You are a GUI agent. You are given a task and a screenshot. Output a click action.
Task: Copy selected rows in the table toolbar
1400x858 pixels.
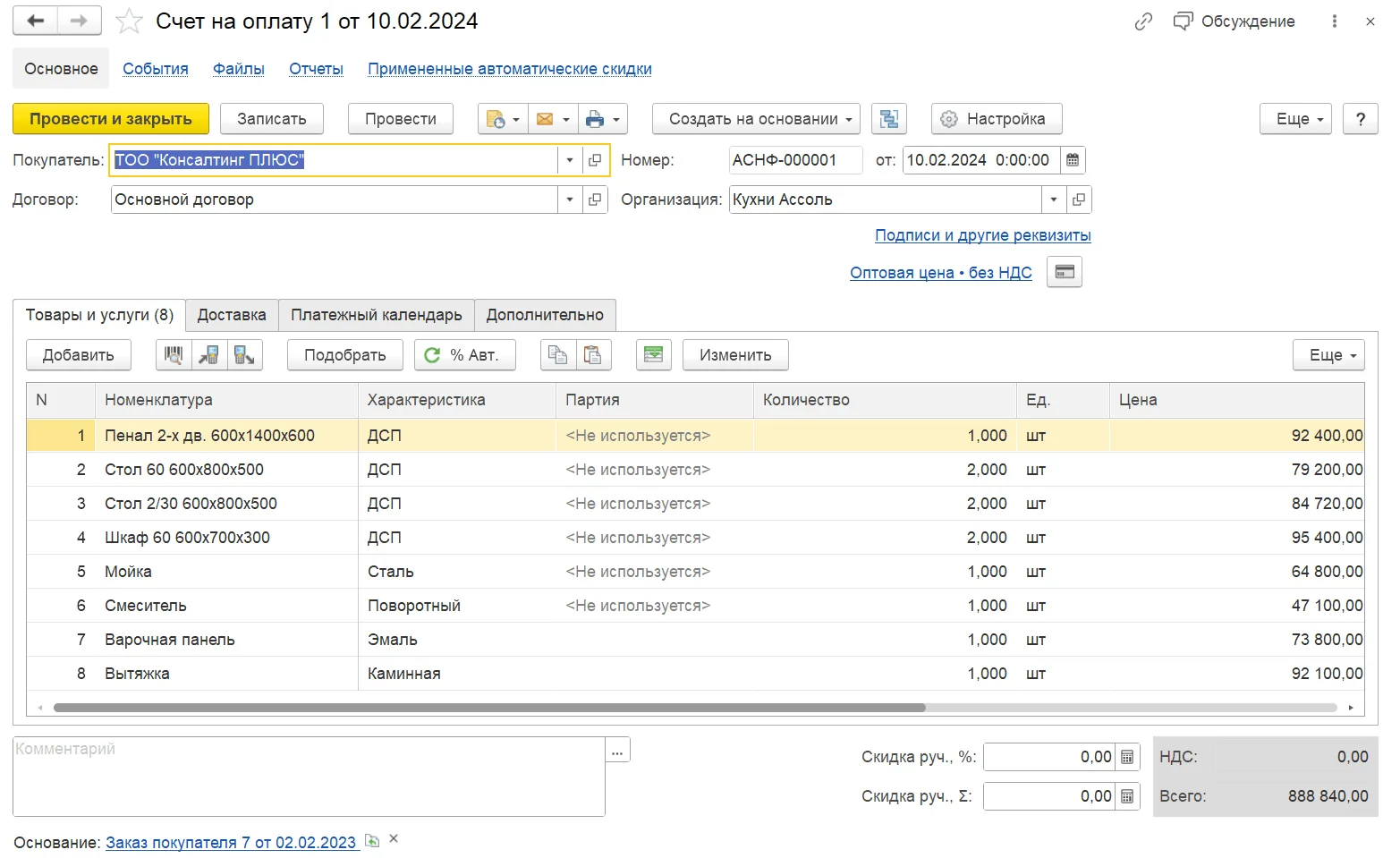(558, 355)
